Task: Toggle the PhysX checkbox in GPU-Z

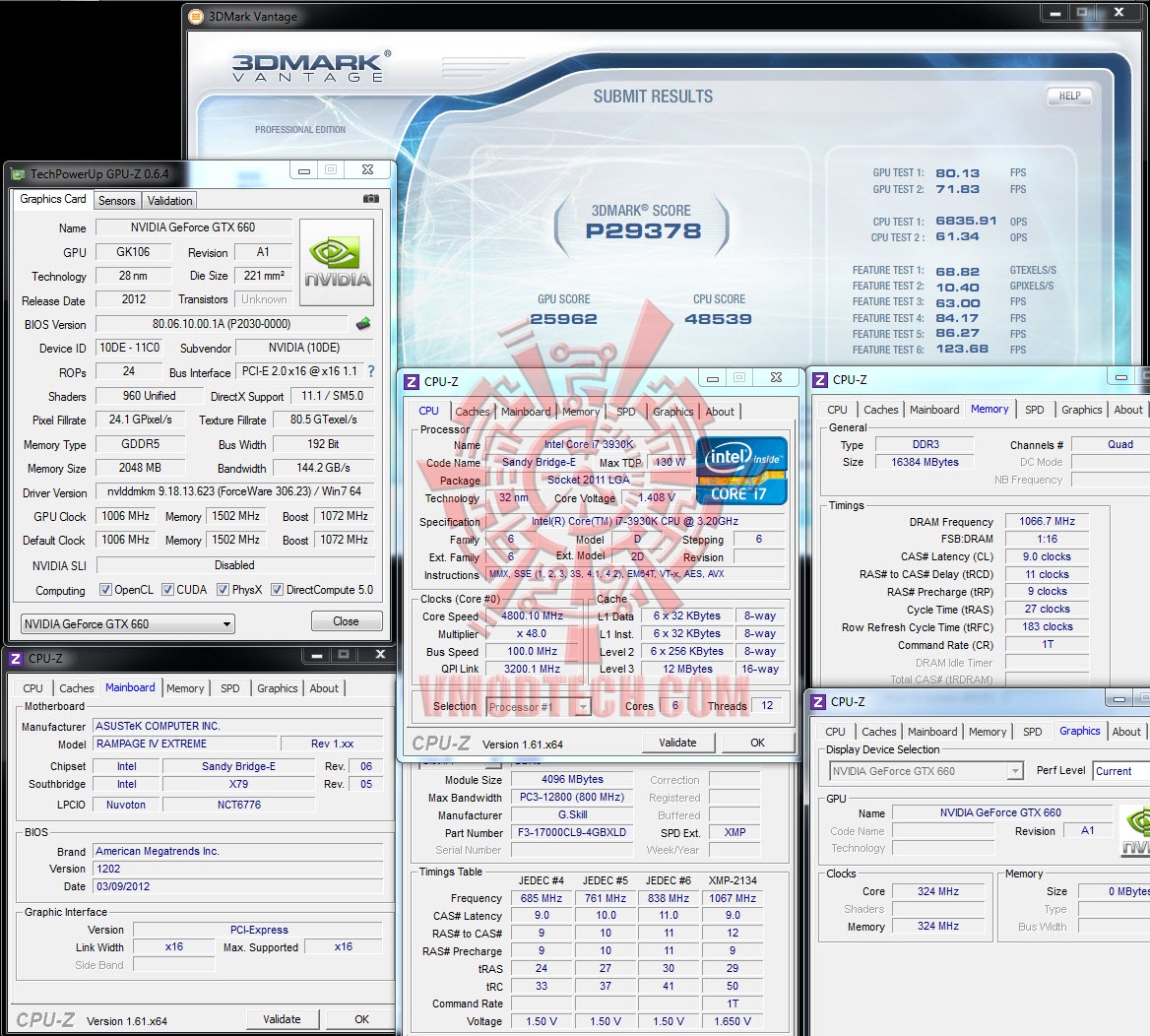Action: 223,590
